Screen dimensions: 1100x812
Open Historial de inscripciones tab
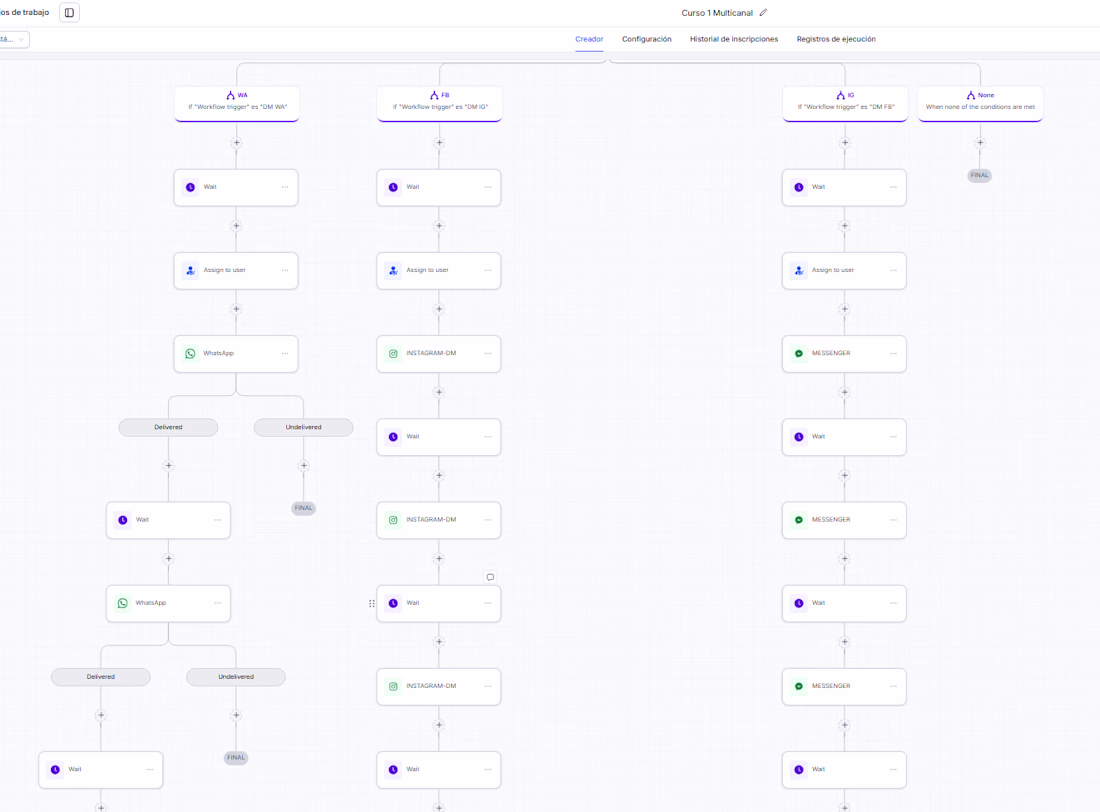tap(734, 39)
